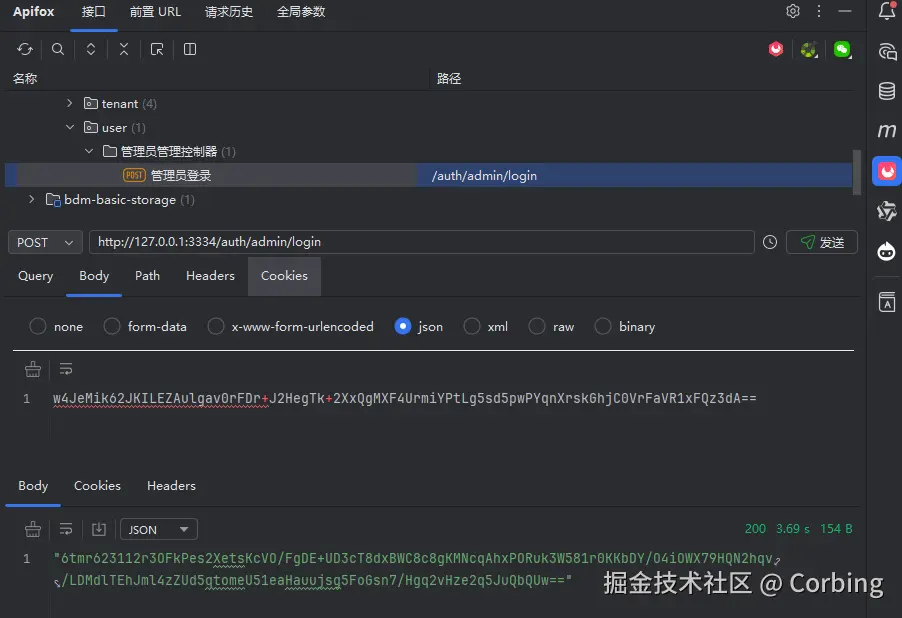Click the response format broom icon
Viewport: 902px width, 618px height.
[x=33, y=529]
